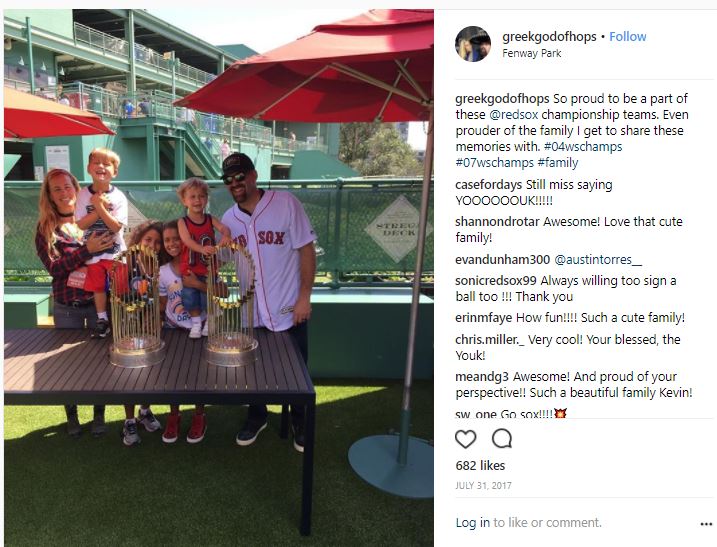Open the @austintorres__ mention
This screenshot has height=547, width=717.
pos(598,260)
